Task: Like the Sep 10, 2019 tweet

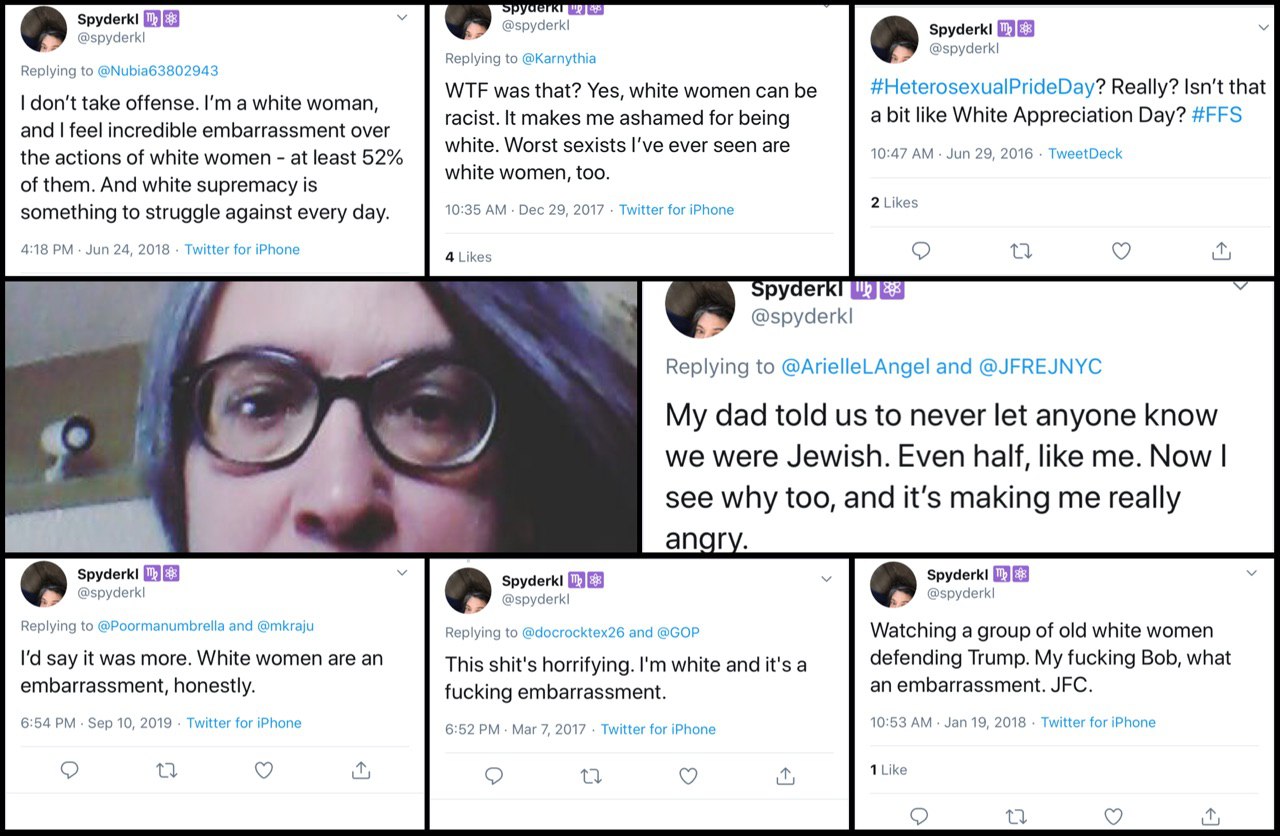Action: click(x=264, y=770)
